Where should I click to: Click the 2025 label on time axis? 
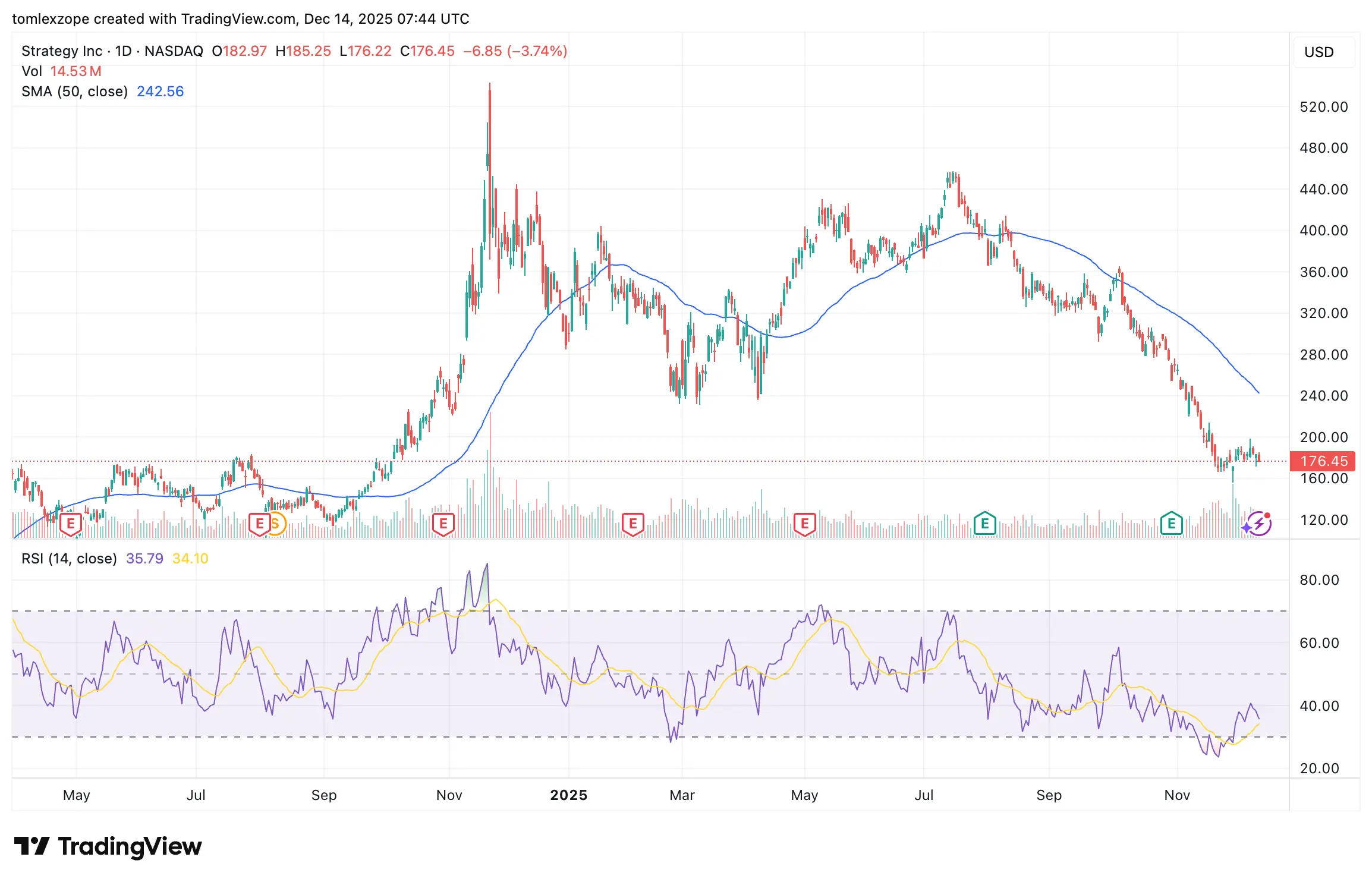click(568, 795)
